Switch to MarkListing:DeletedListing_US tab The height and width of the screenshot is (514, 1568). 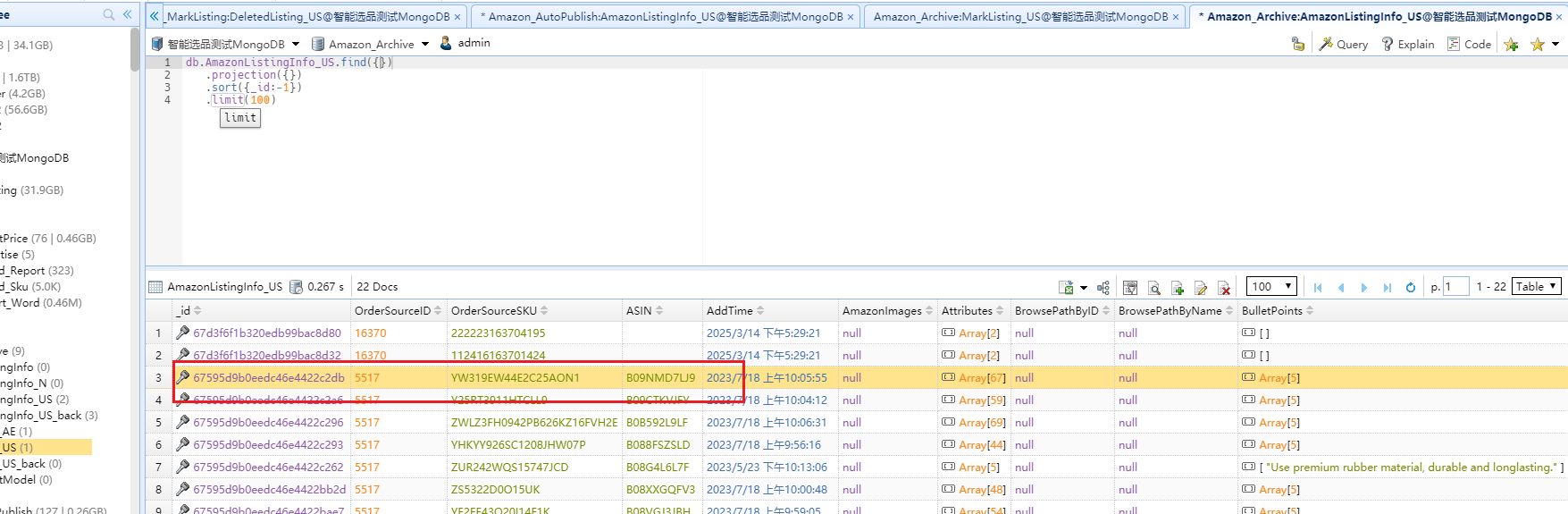click(308, 16)
